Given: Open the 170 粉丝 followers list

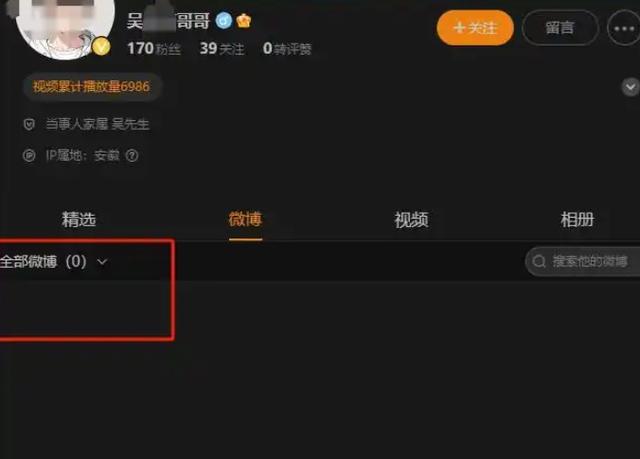Looking at the screenshot, I should point(154,49).
